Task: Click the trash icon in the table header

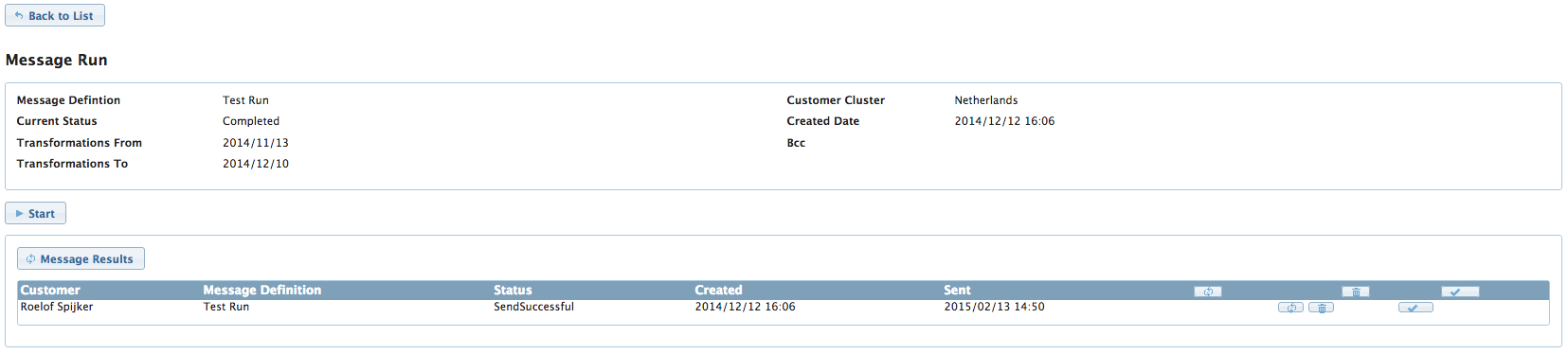Action: (1356, 292)
